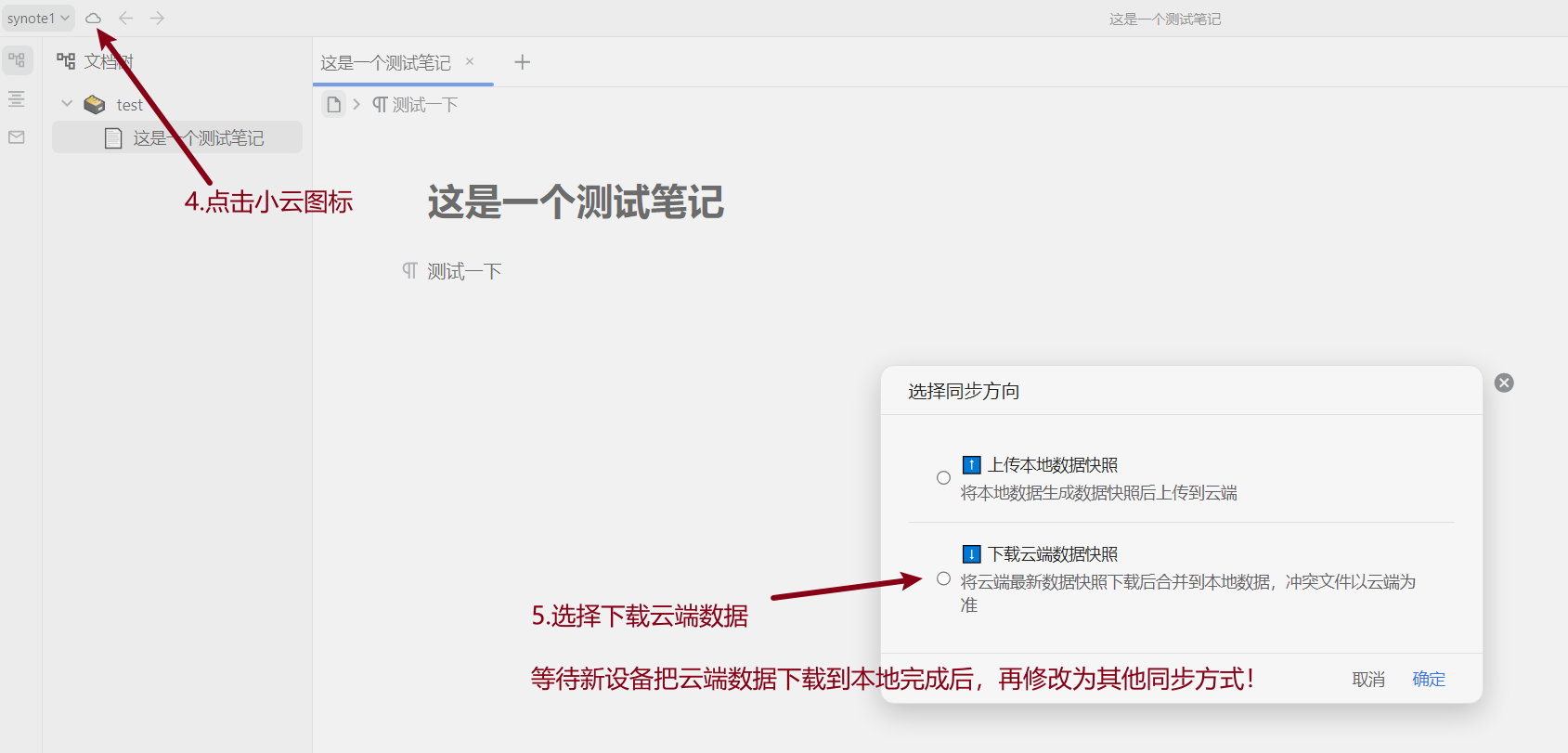Open the file tree sidebar panel icon

coord(17,60)
